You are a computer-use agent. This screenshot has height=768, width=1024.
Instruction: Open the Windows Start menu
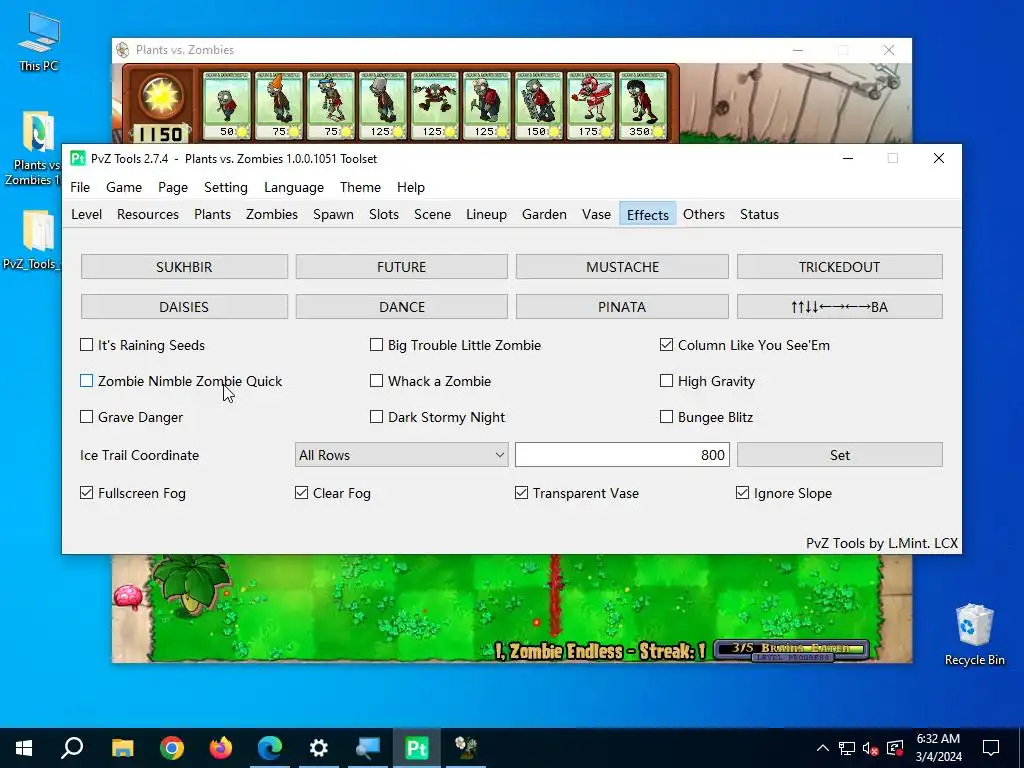coord(24,748)
